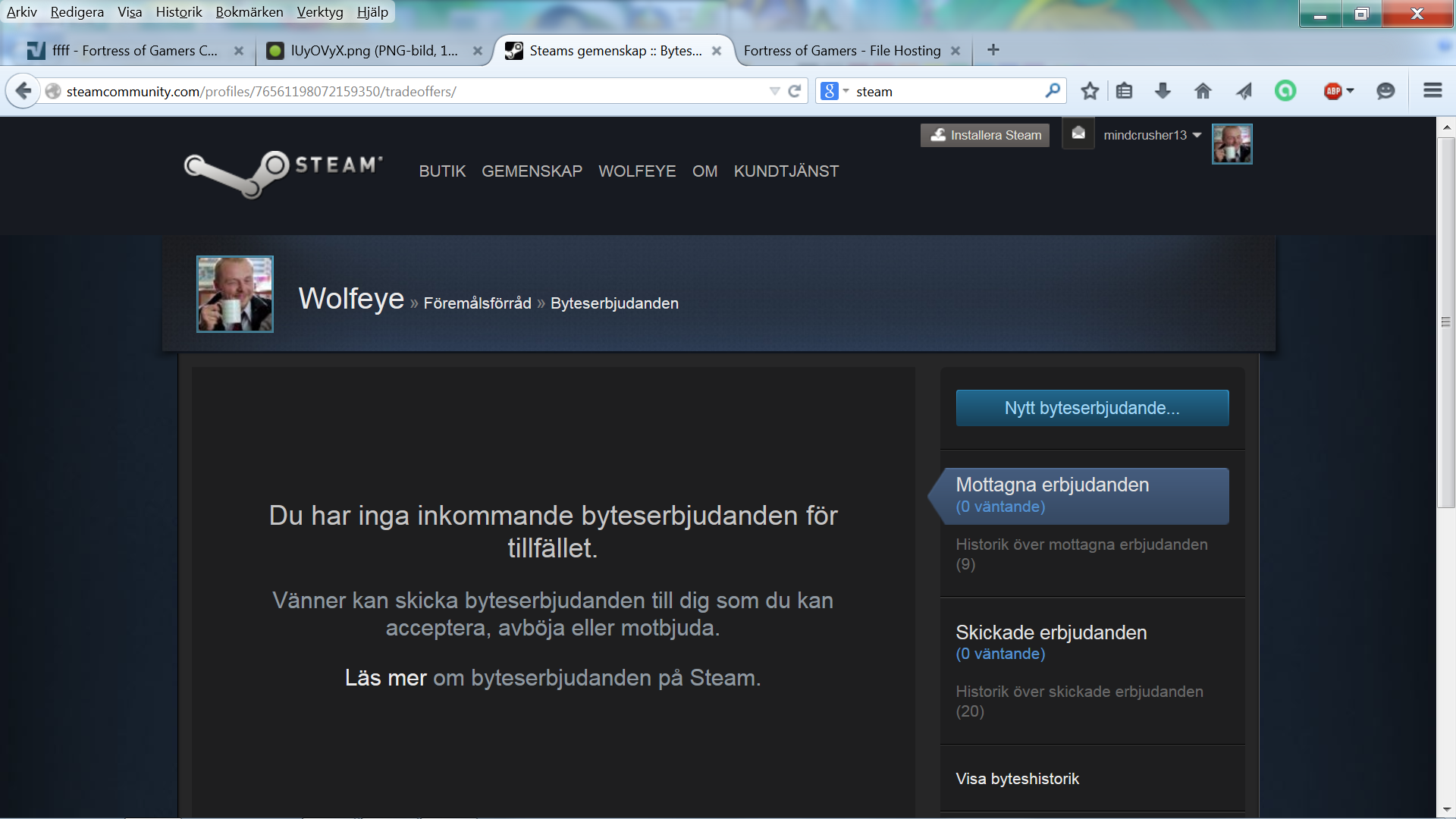Click the Nytt byteserbjudande button
1456x819 pixels.
point(1092,408)
